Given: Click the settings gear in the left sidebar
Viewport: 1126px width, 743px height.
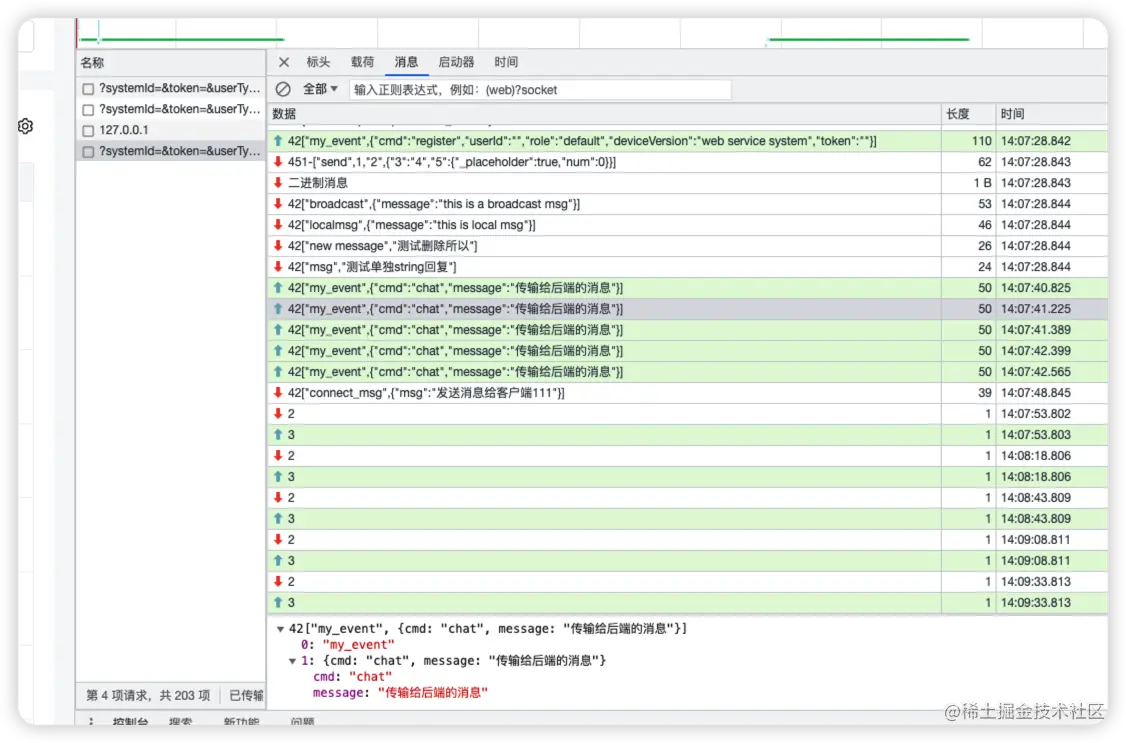Looking at the screenshot, I should pos(25,126).
